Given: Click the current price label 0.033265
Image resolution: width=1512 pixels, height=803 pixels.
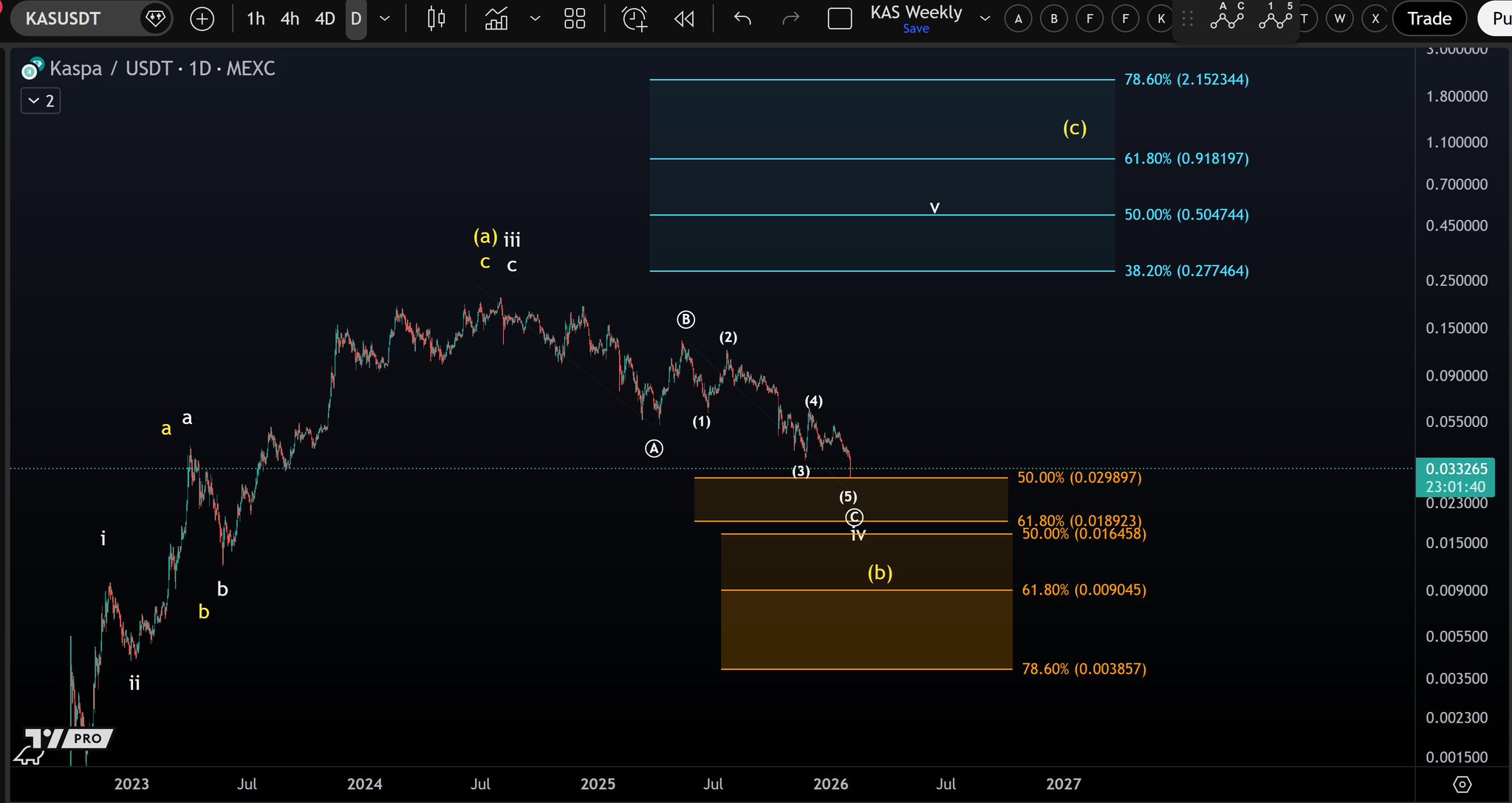Looking at the screenshot, I should (1456, 469).
